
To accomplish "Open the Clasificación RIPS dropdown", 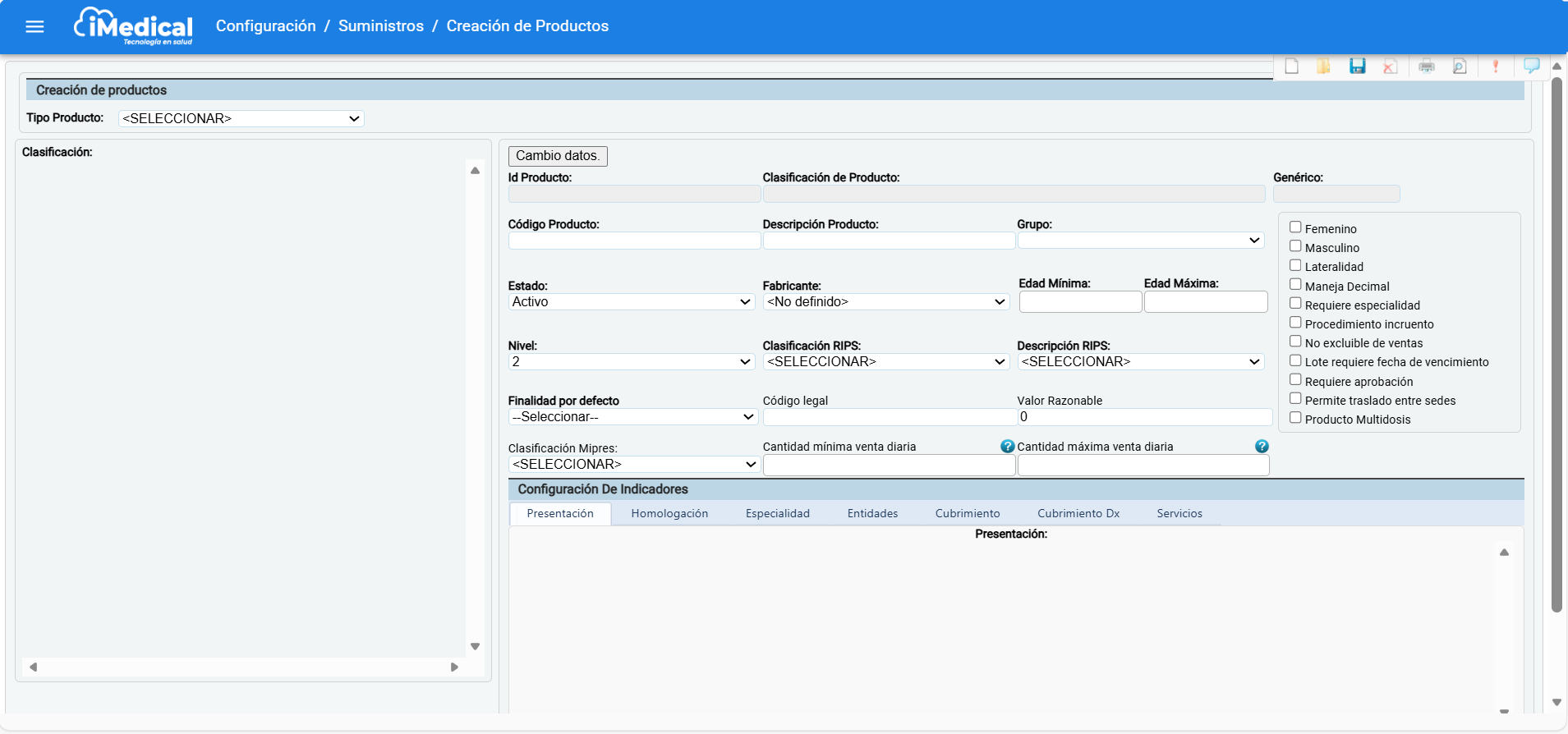I will point(885,362).
